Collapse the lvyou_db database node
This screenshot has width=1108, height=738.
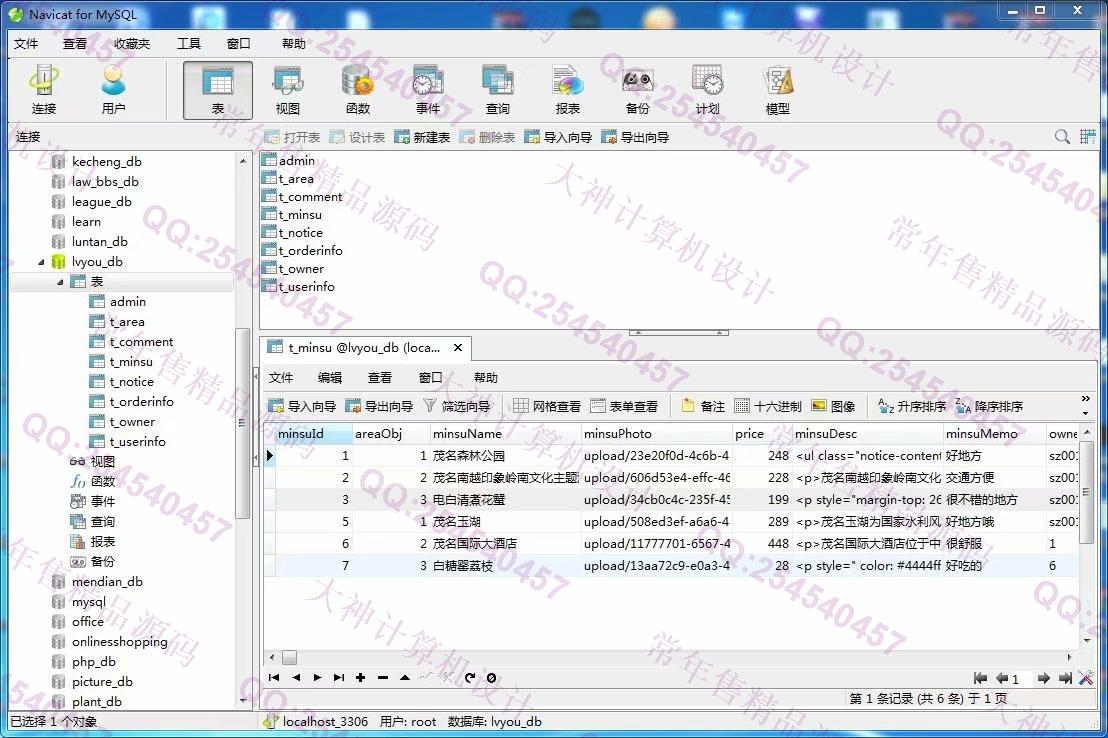(x=42, y=262)
